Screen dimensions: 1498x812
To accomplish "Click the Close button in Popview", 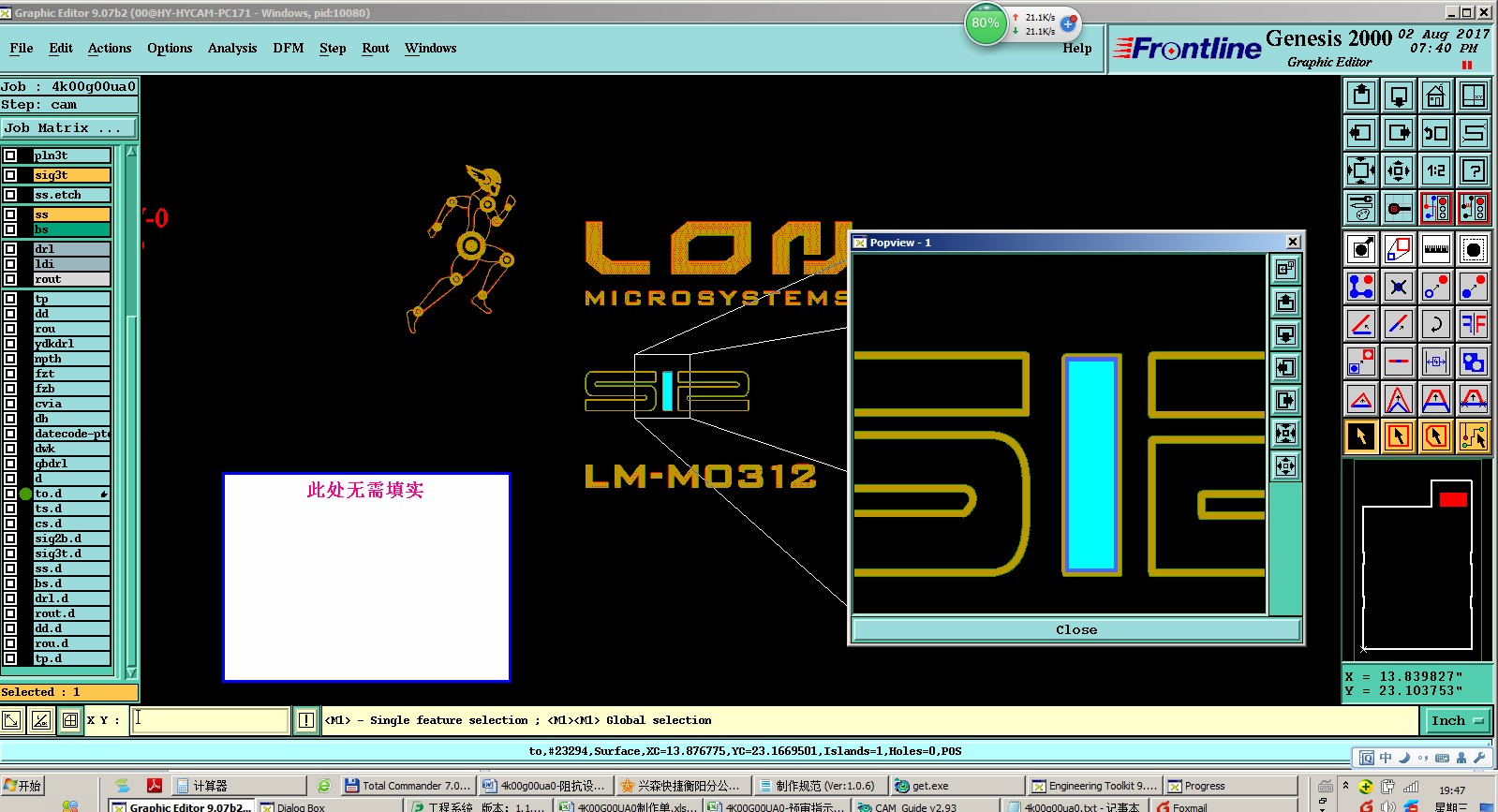I will (x=1076, y=630).
